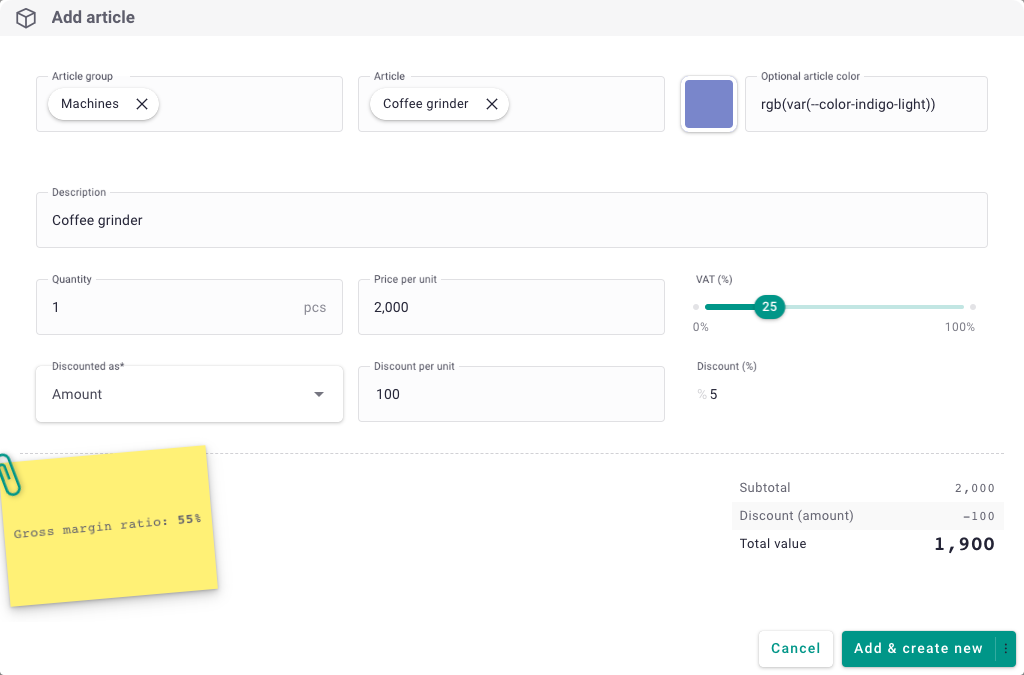Click into the Quantity input field

(170, 307)
